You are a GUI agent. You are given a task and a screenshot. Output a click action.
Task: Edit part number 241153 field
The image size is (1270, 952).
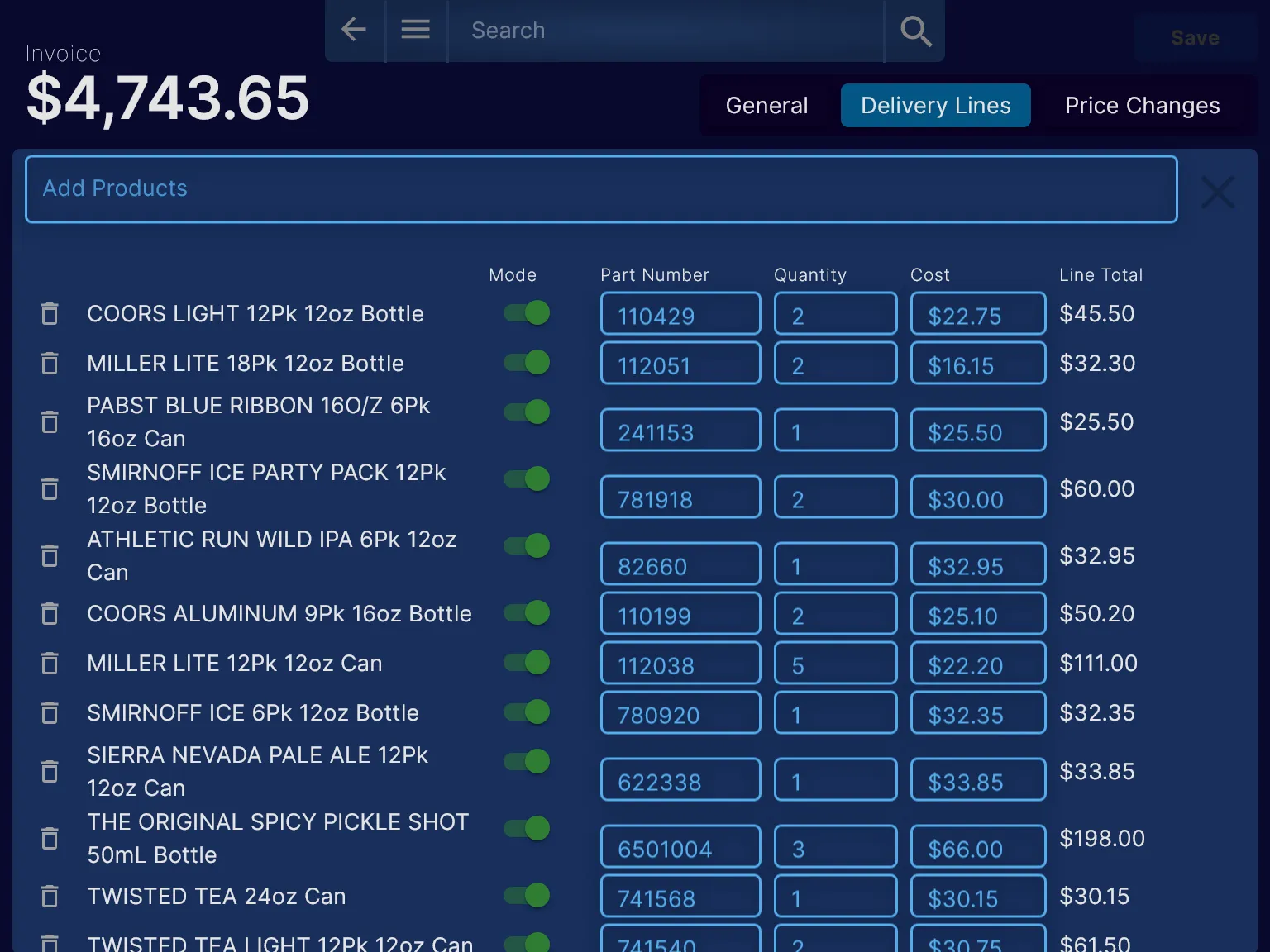(680, 431)
